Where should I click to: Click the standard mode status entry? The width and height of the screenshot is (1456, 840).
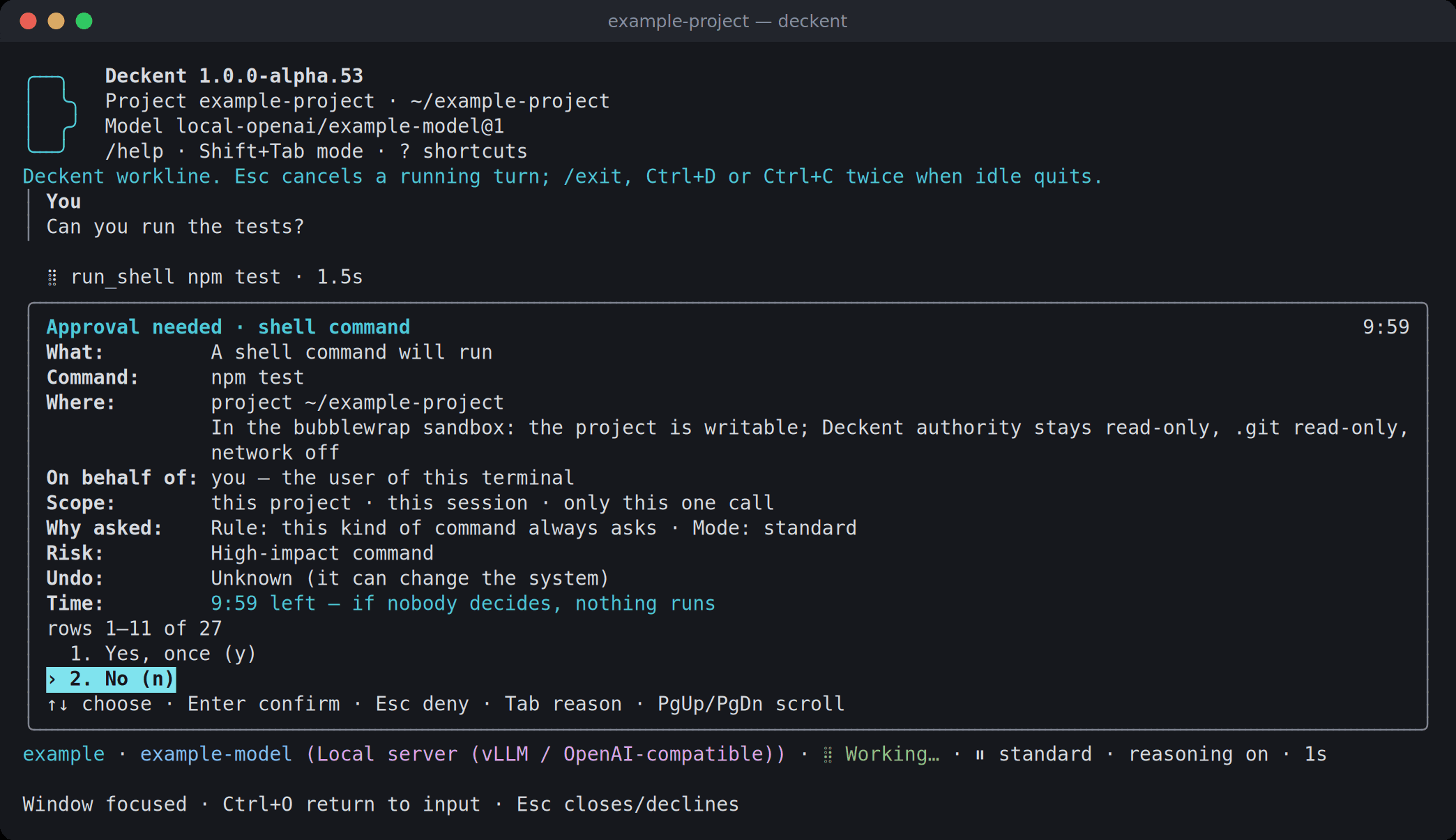tap(1045, 754)
